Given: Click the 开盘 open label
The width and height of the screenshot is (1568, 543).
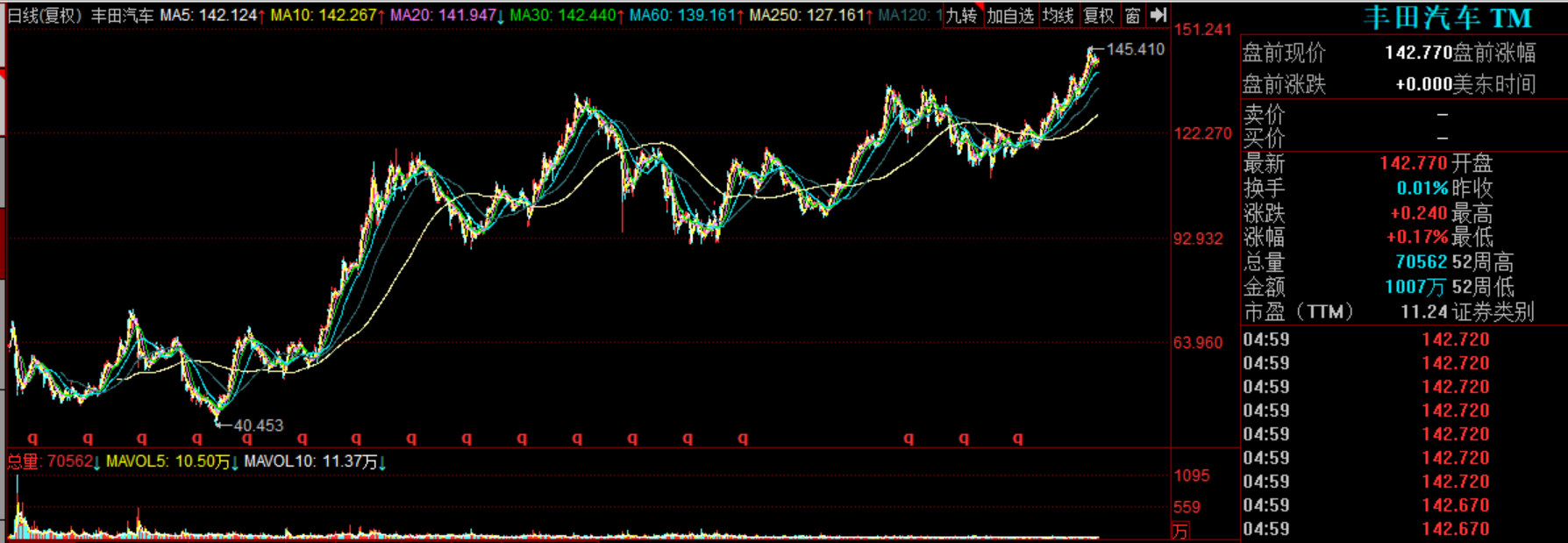Looking at the screenshot, I should coord(1472,163).
